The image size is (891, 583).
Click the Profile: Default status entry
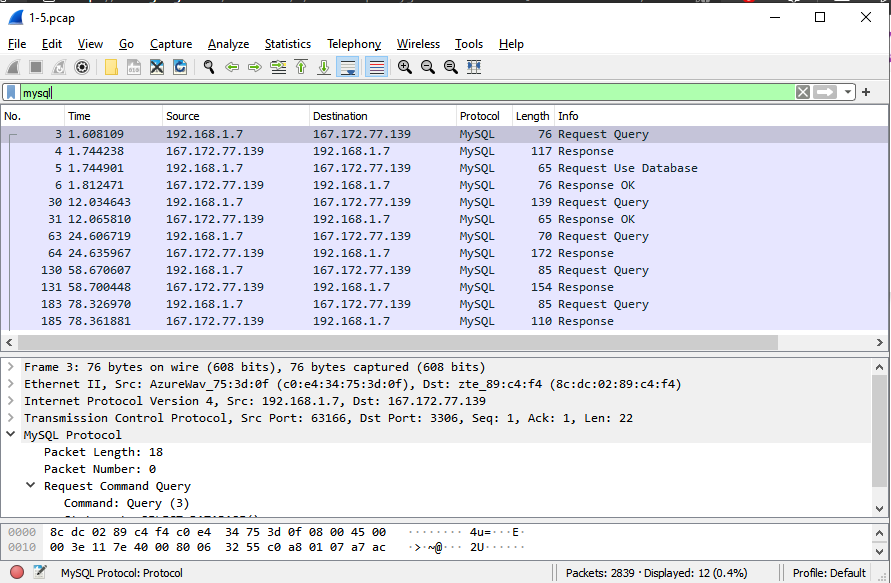coord(829,573)
